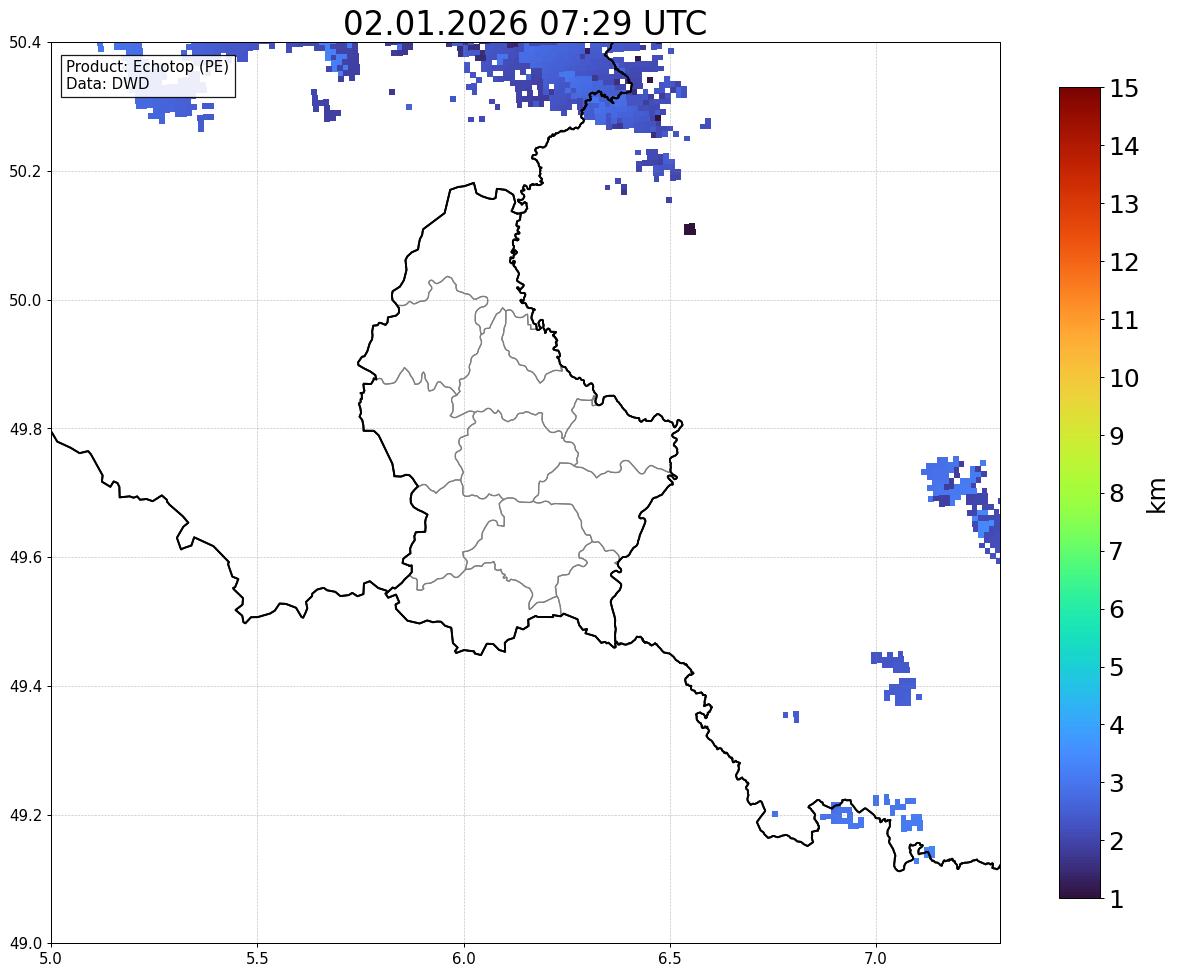Click the colorbar tick label 15

tap(1124, 88)
